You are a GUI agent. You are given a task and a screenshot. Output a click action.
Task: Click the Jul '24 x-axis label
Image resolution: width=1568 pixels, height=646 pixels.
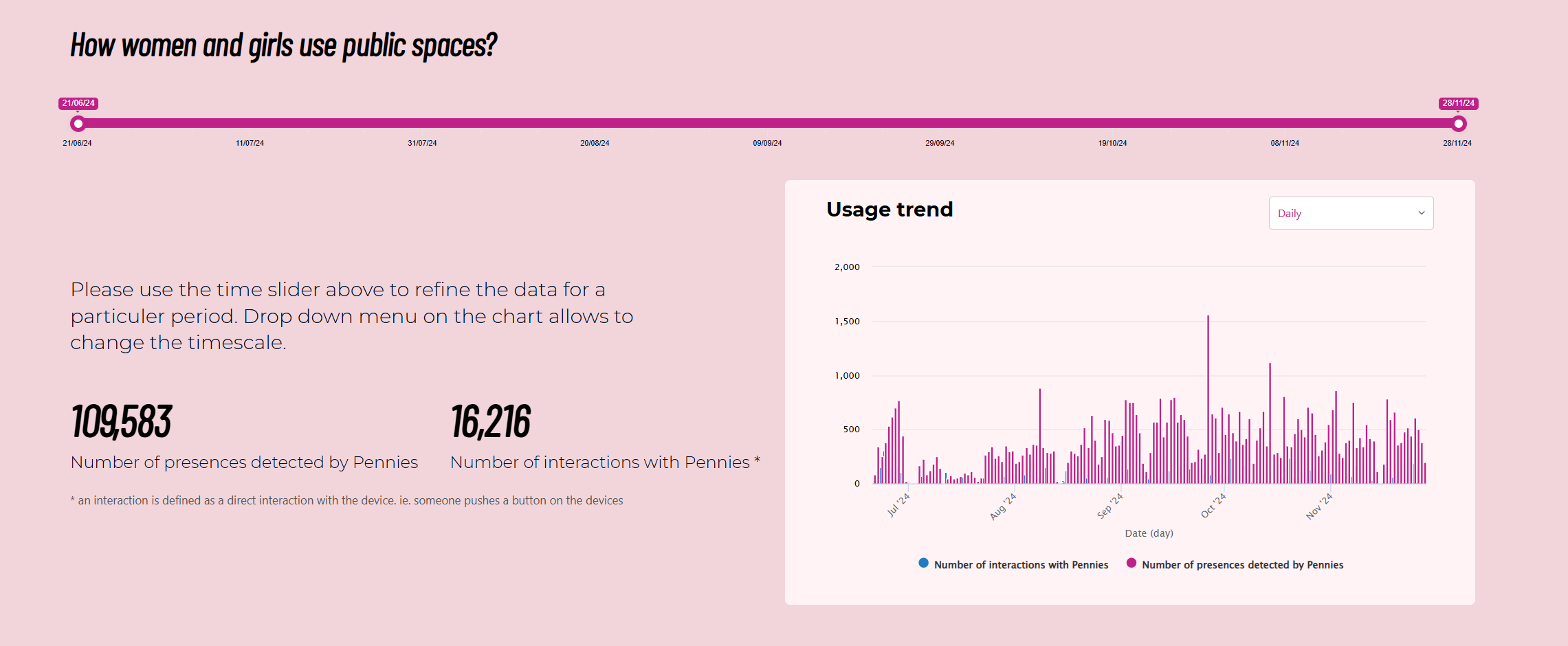click(898, 505)
